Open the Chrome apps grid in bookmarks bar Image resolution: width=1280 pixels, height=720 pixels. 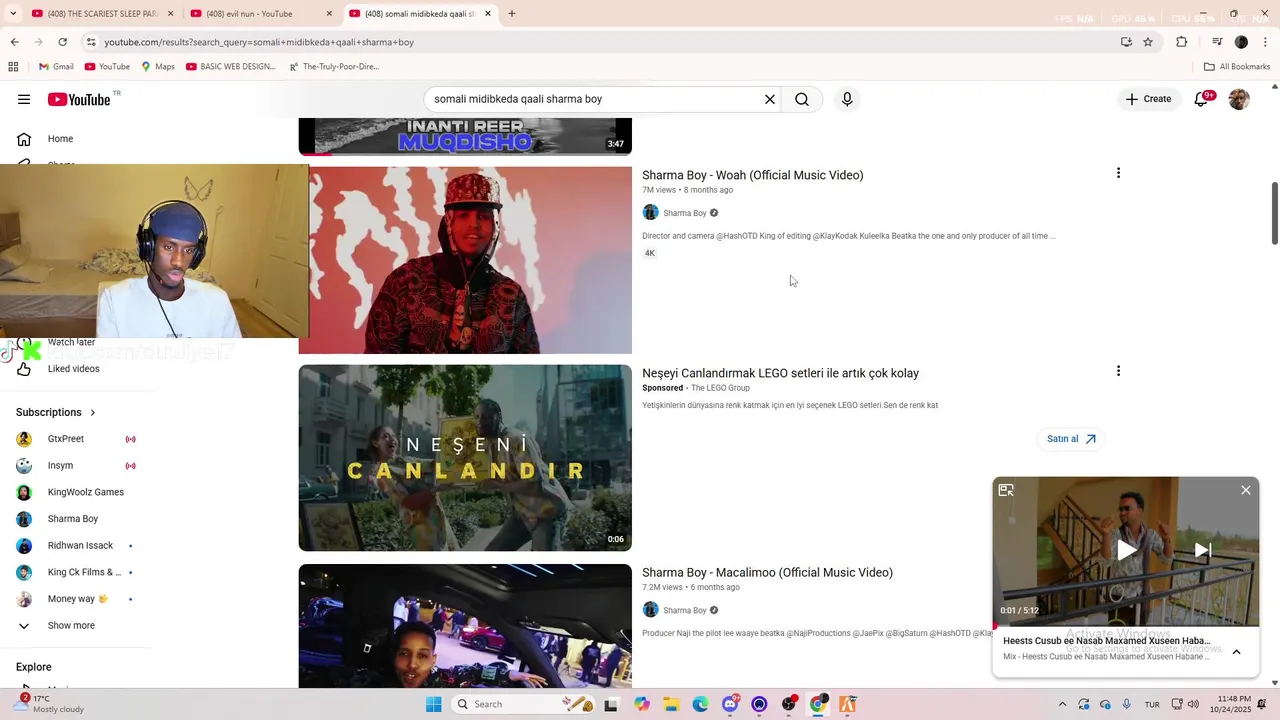[x=13, y=67]
